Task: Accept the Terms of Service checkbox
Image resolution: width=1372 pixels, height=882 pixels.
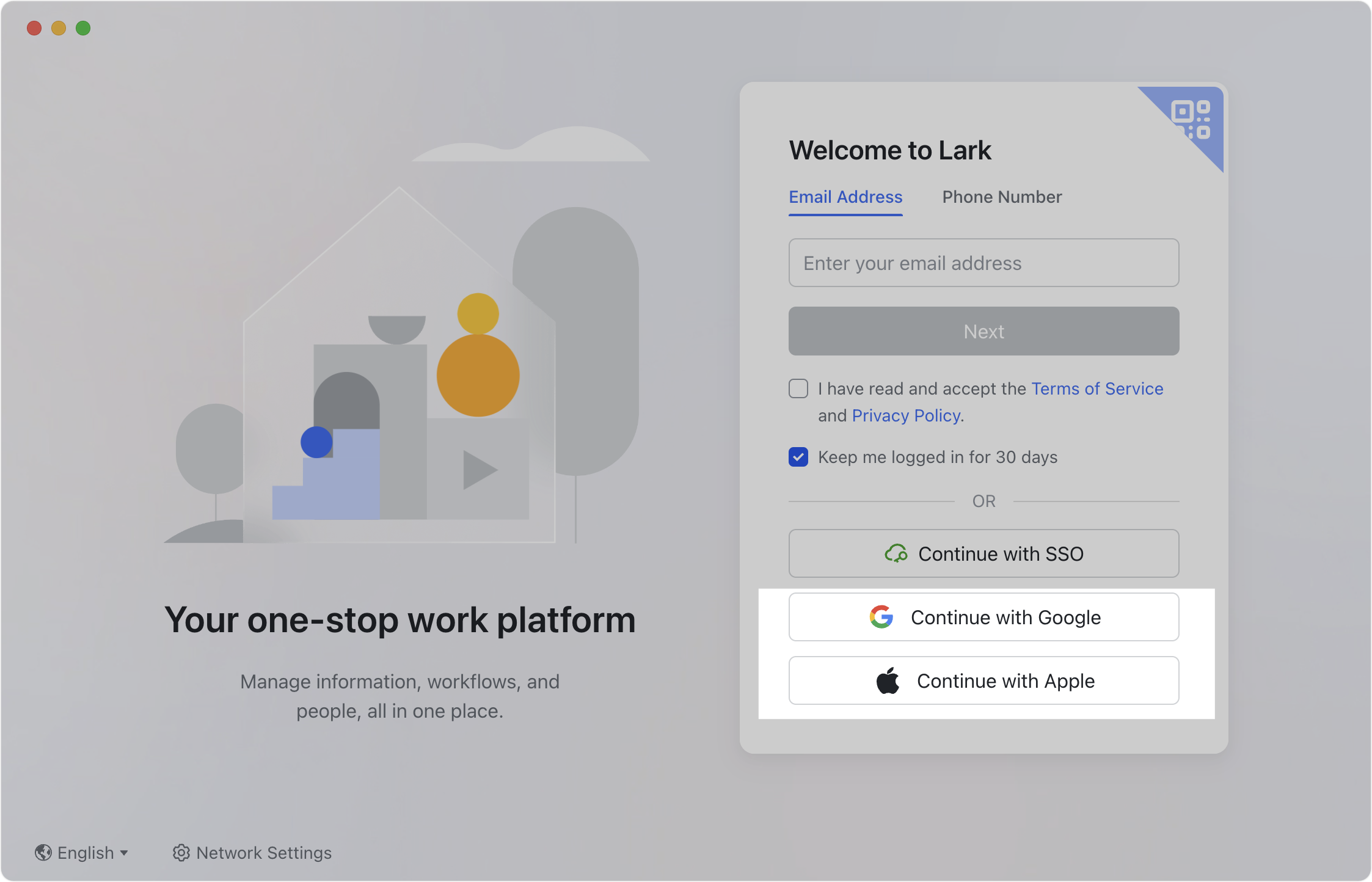Action: pyautogui.click(x=798, y=388)
